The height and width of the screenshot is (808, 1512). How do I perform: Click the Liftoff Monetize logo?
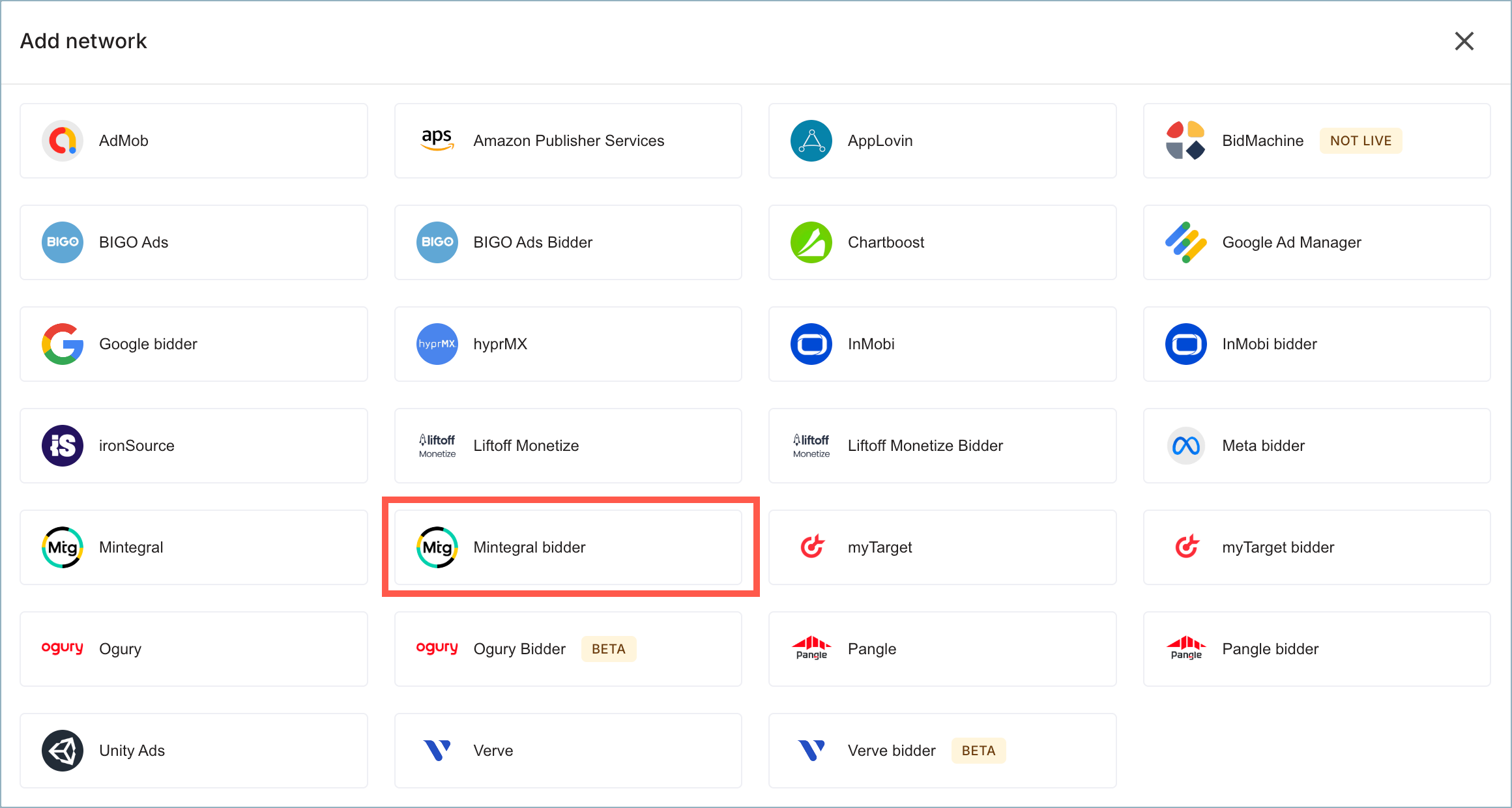437,446
